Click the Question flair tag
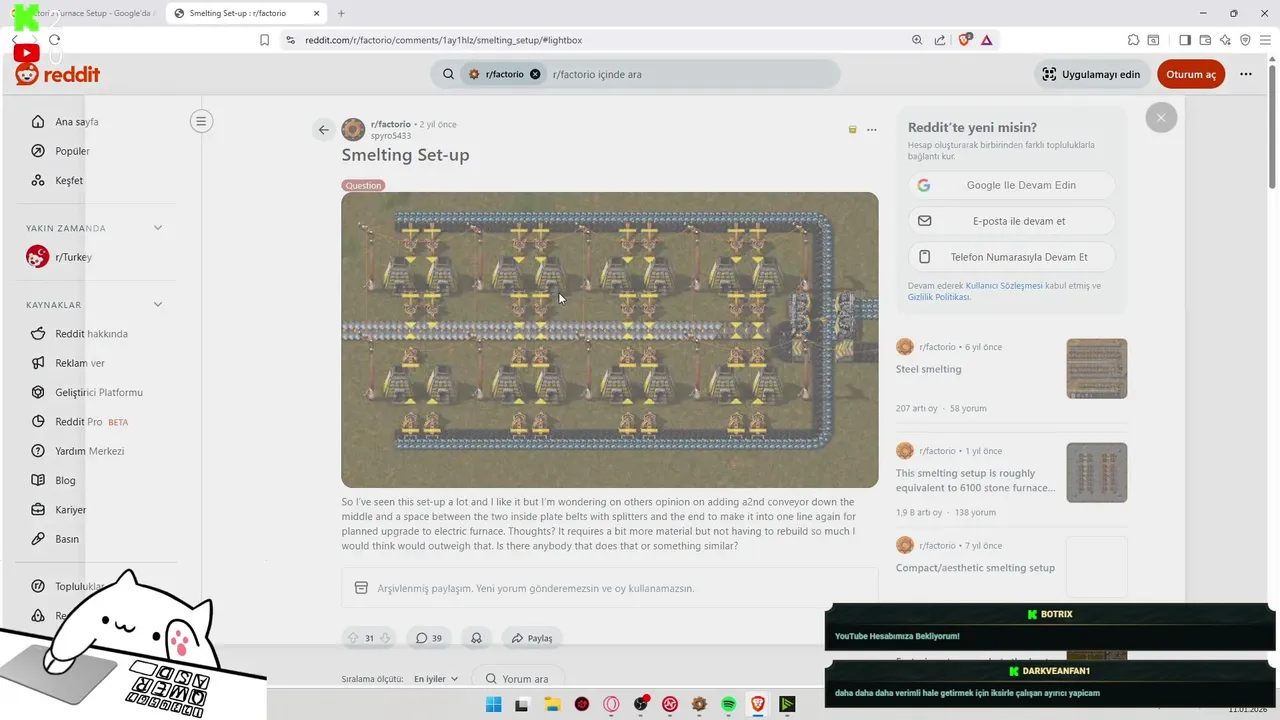 (x=363, y=185)
